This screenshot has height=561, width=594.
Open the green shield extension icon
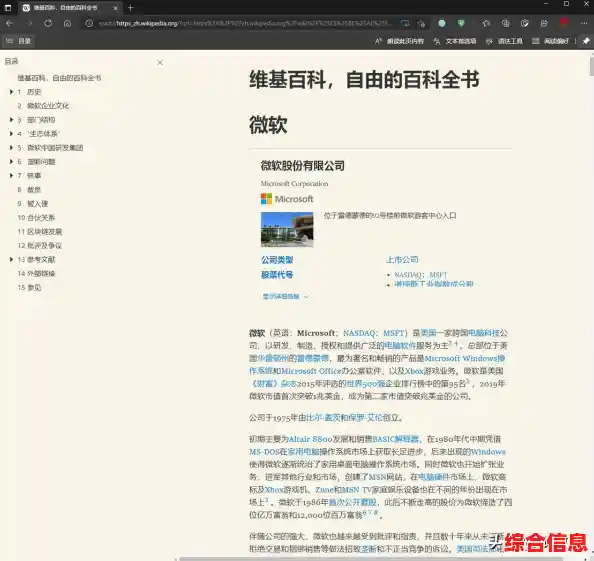point(461,23)
